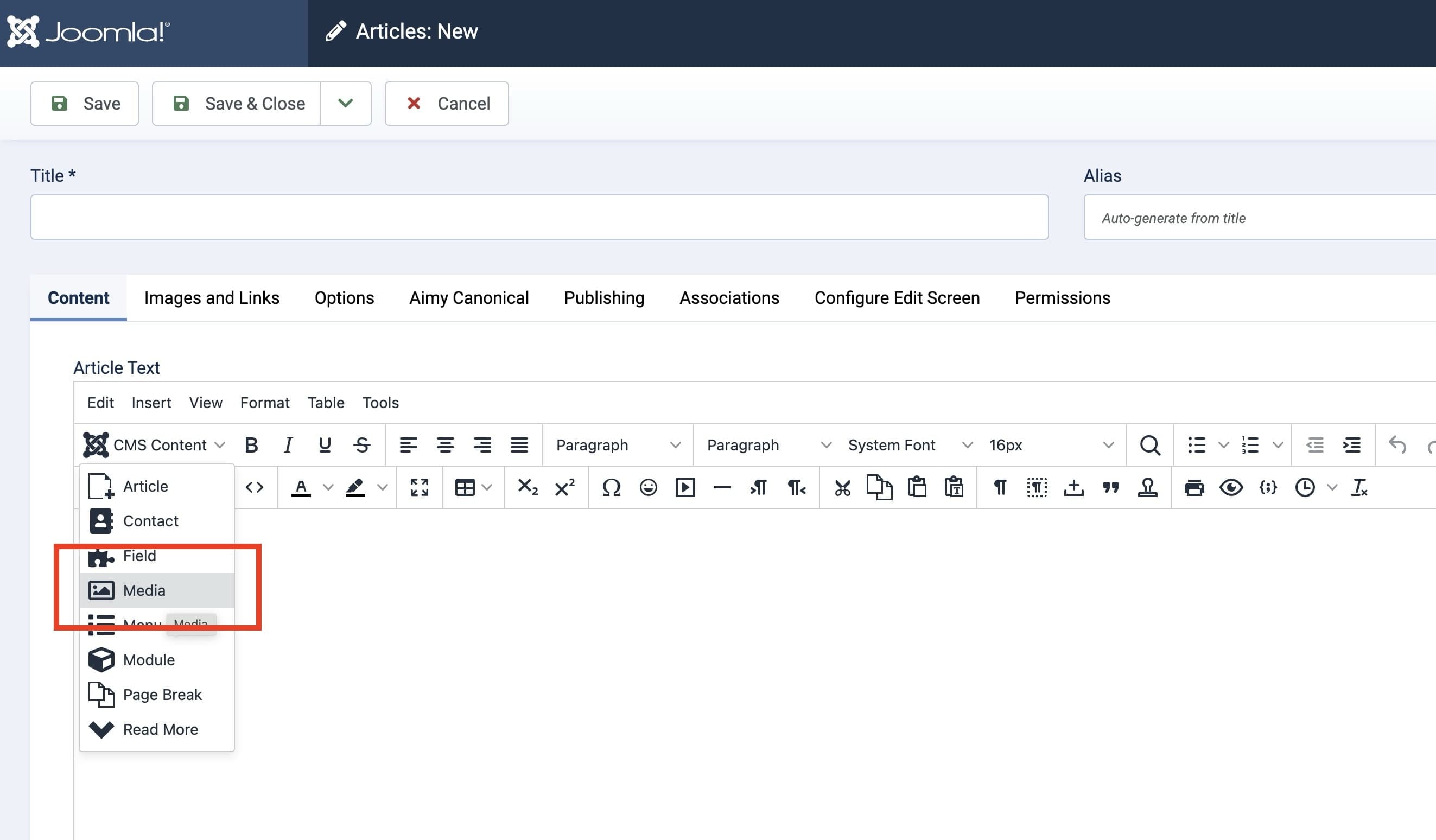
Task: Preview the article with eye icon
Action: [1231, 487]
